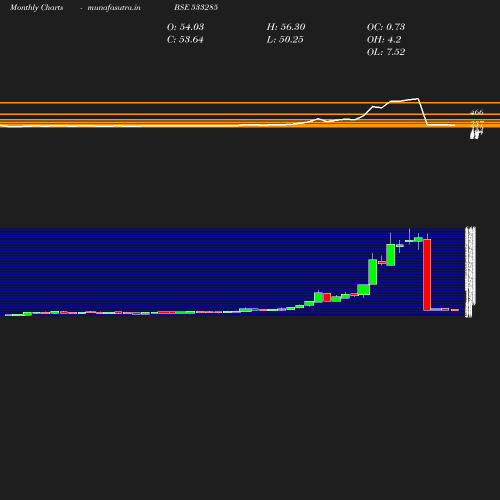This screenshot has height=500, width=500.
Task: Click the 'munafasutra.in' site label
Action: tap(114, 8)
